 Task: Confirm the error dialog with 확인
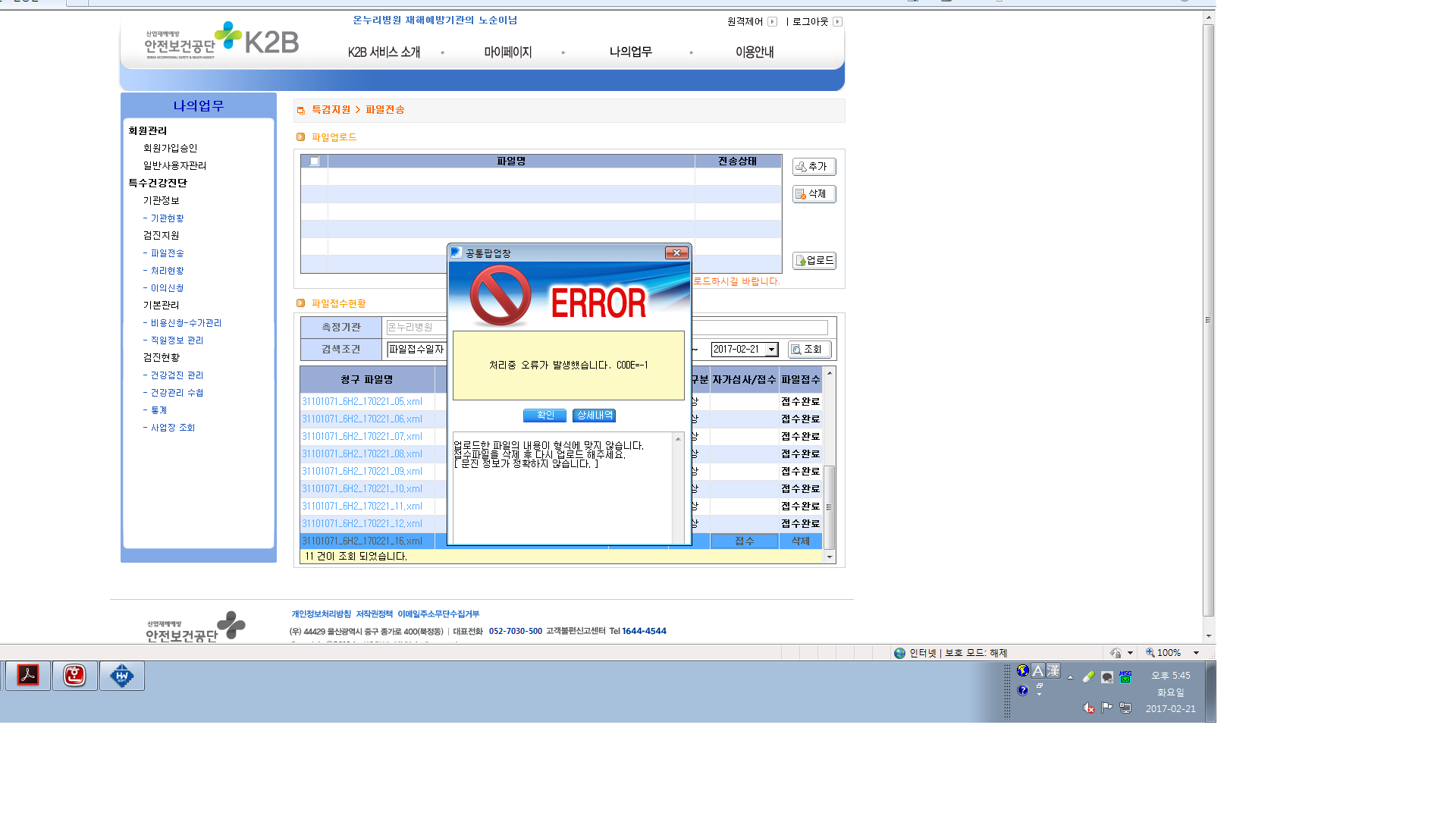544,416
